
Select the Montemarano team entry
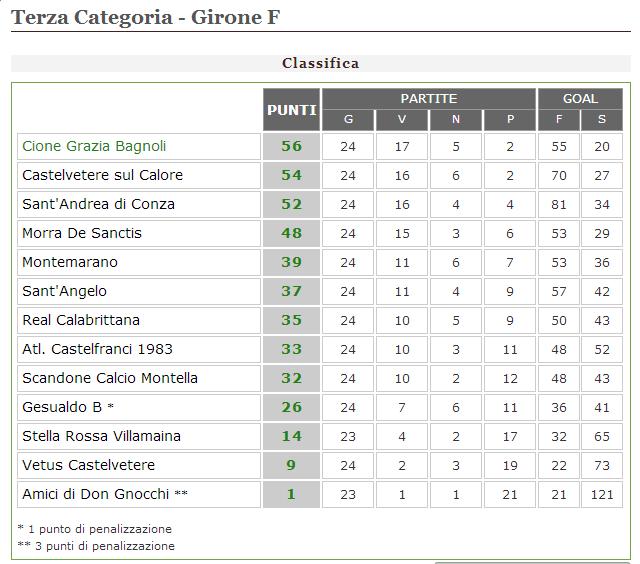point(70,262)
